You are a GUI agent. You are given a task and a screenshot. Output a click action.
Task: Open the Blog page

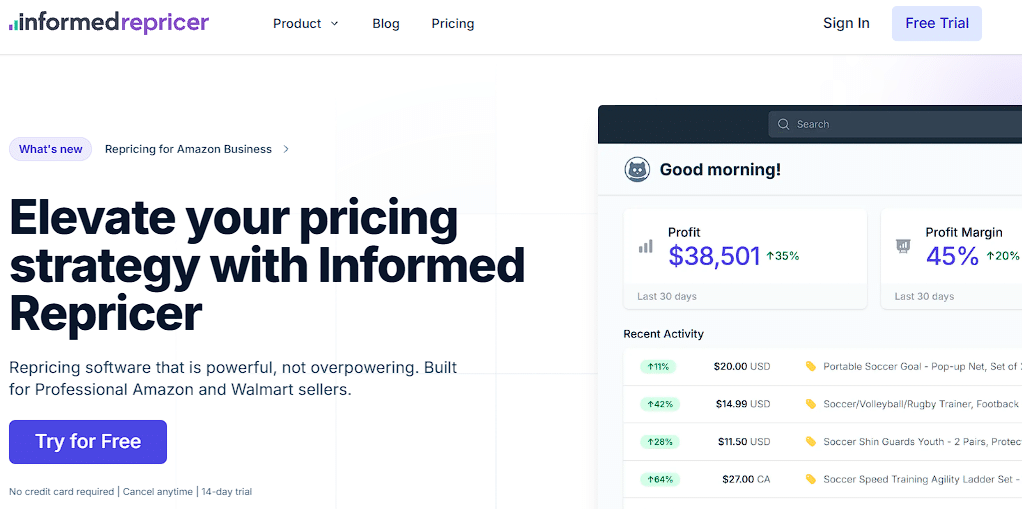point(386,23)
